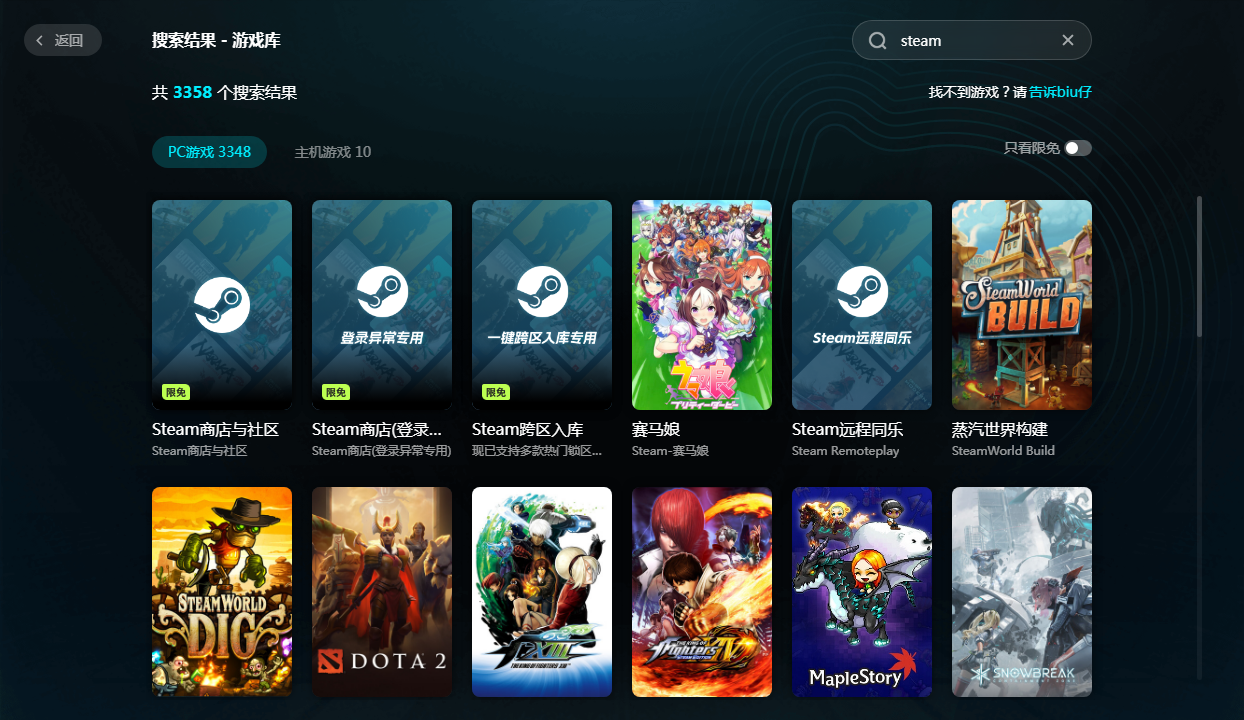Open the 一键跨区入库专用 cover card

point(542,305)
